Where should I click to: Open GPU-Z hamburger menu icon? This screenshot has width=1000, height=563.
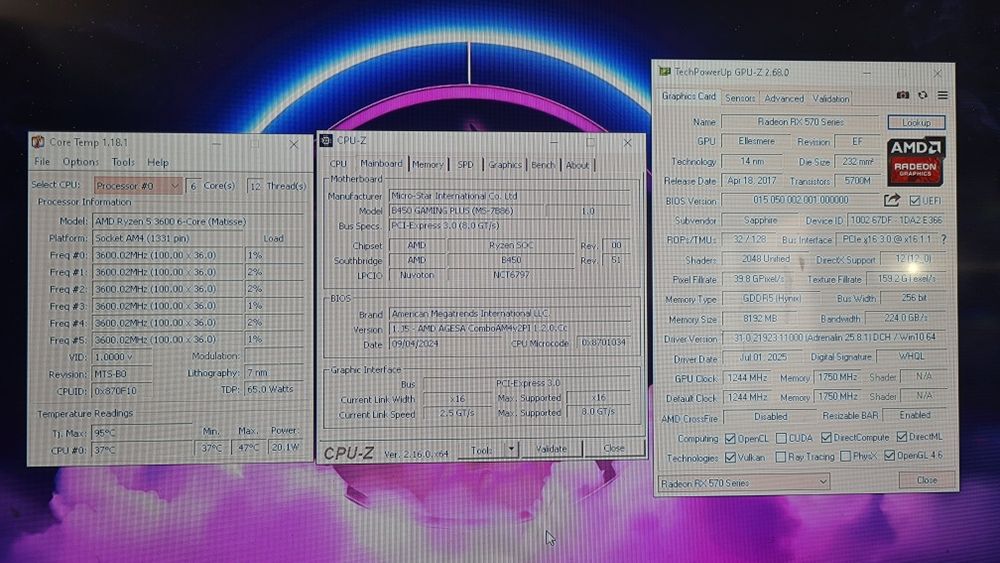coord(942,95)
